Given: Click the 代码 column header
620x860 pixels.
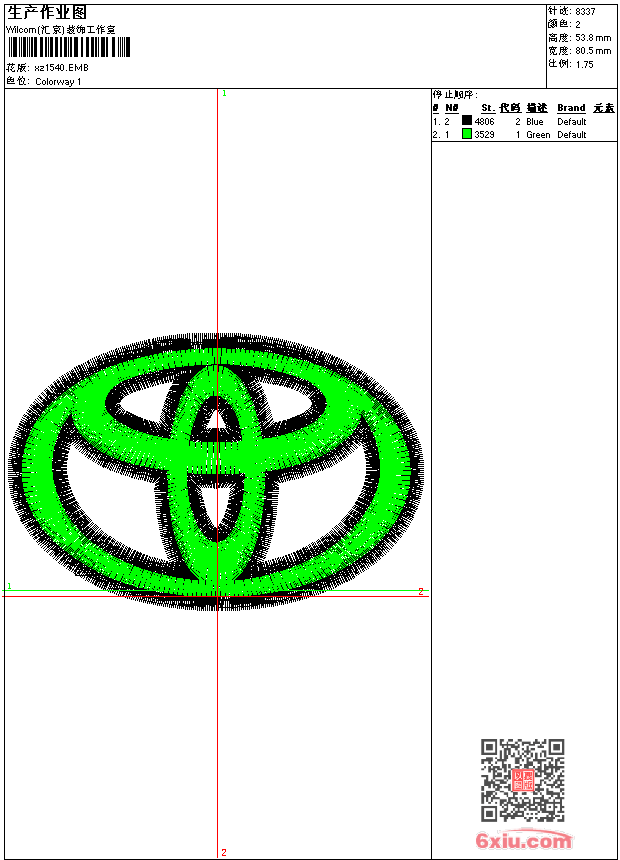Looking at the screenshot, I should [510, 108].
